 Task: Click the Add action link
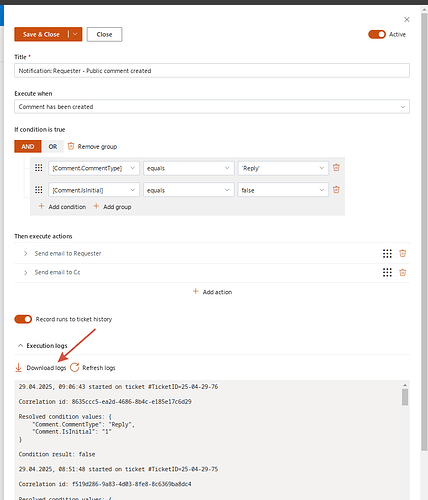pos(212,292)
